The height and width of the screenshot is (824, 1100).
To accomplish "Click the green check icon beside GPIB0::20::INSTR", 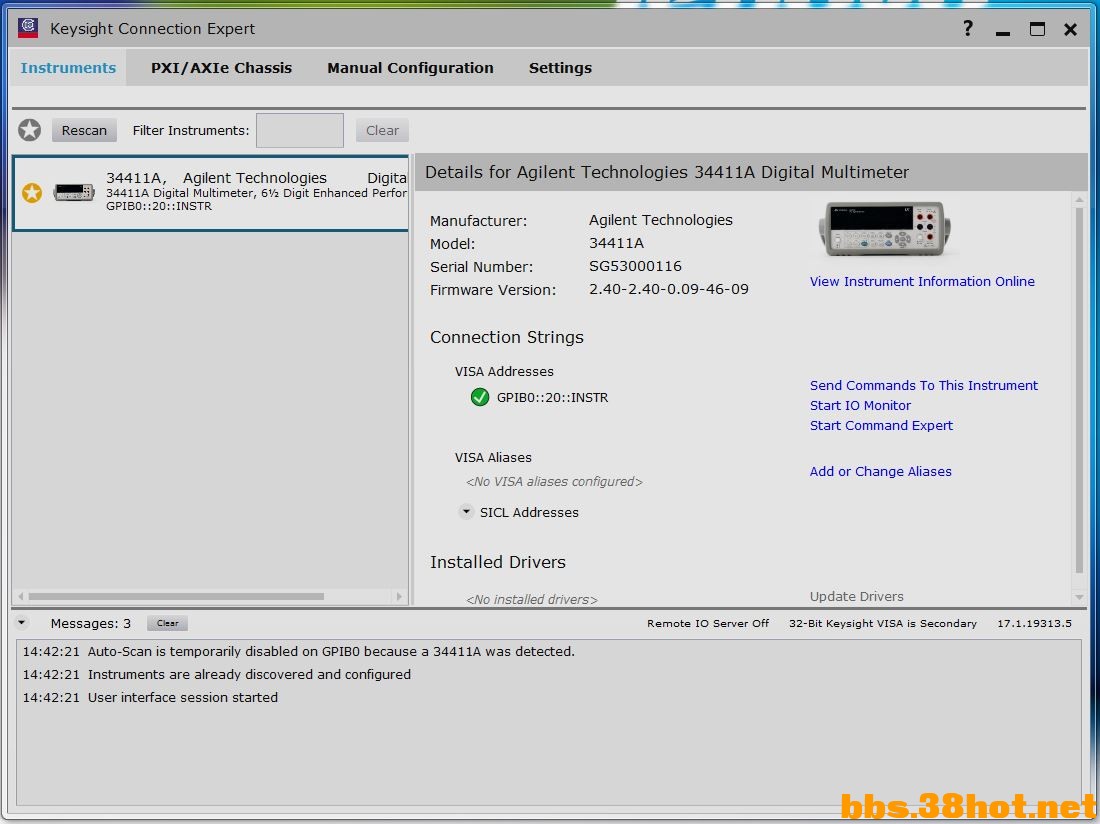I will pos(480,397).
